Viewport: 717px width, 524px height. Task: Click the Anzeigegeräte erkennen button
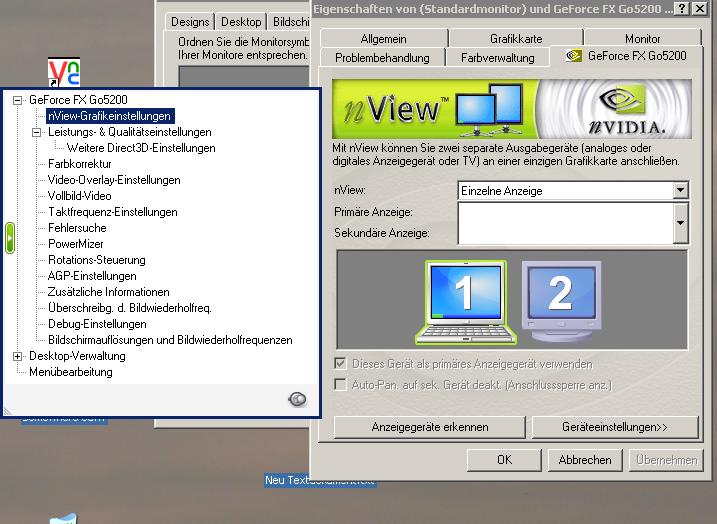click(430, 427)
